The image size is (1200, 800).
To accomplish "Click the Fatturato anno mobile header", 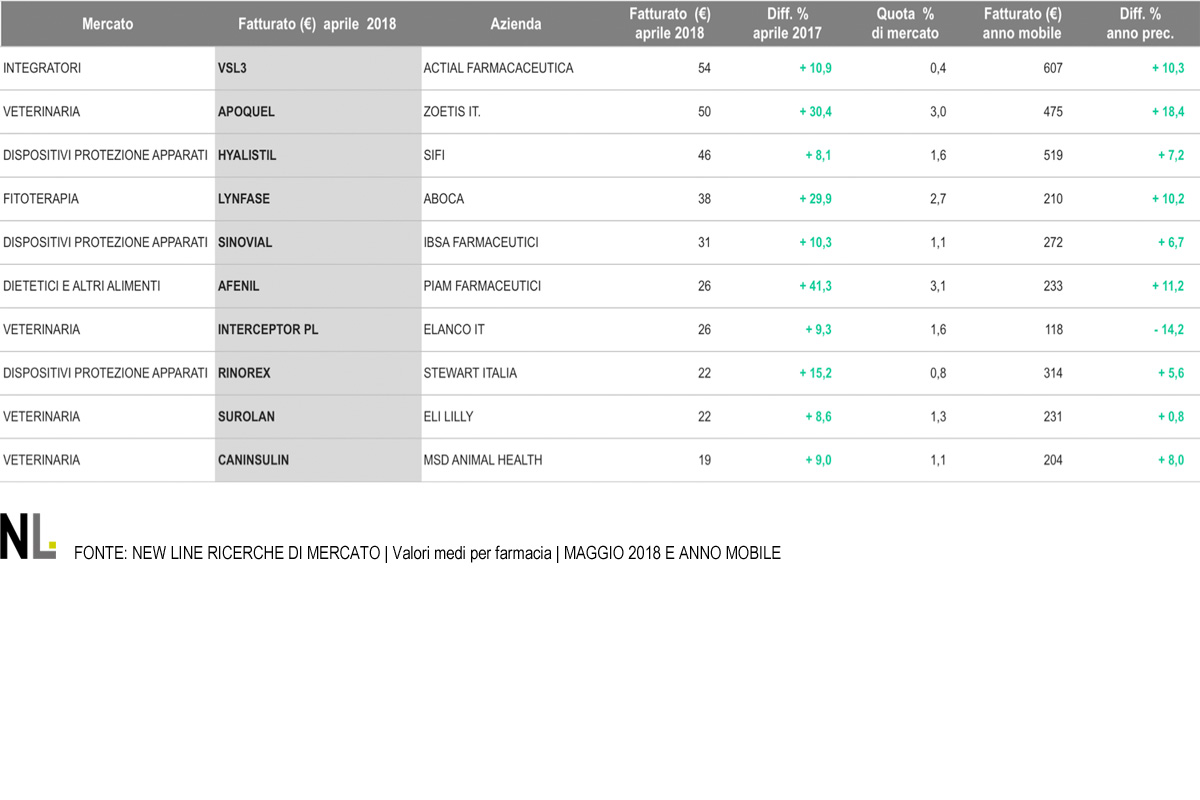I will pos(1022,23).
